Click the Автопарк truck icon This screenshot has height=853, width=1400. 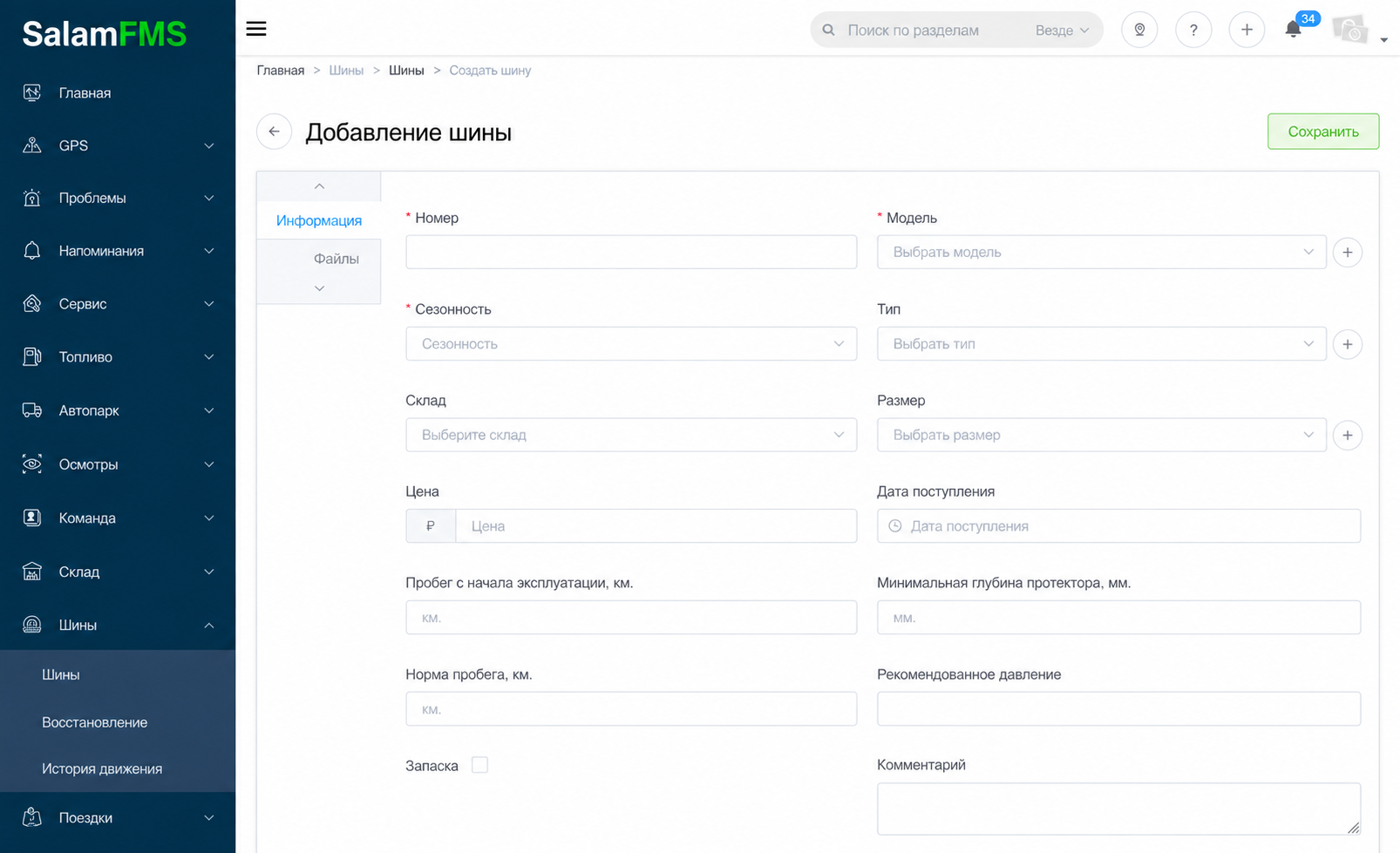click(32, 410)
